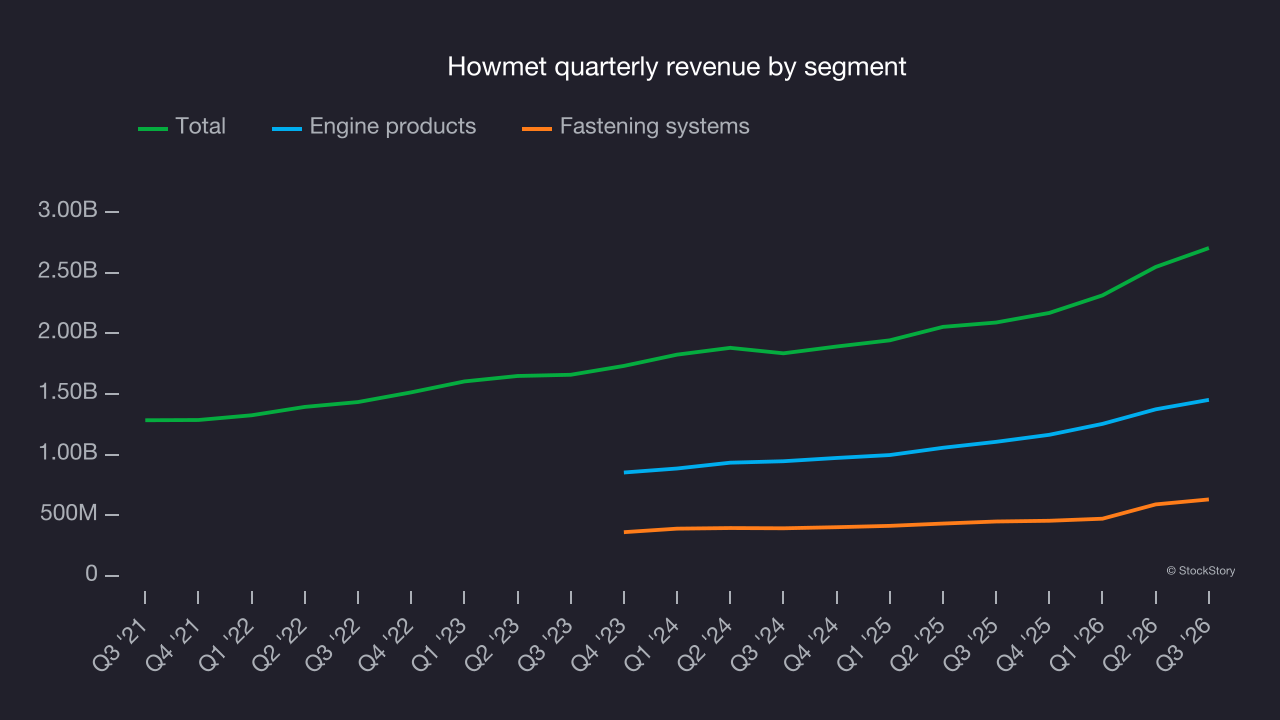Click the Fastening systems line start at Q4 '23
Image resolution: width=1280 pixels, height=720 pixels.
coord(624,532)
